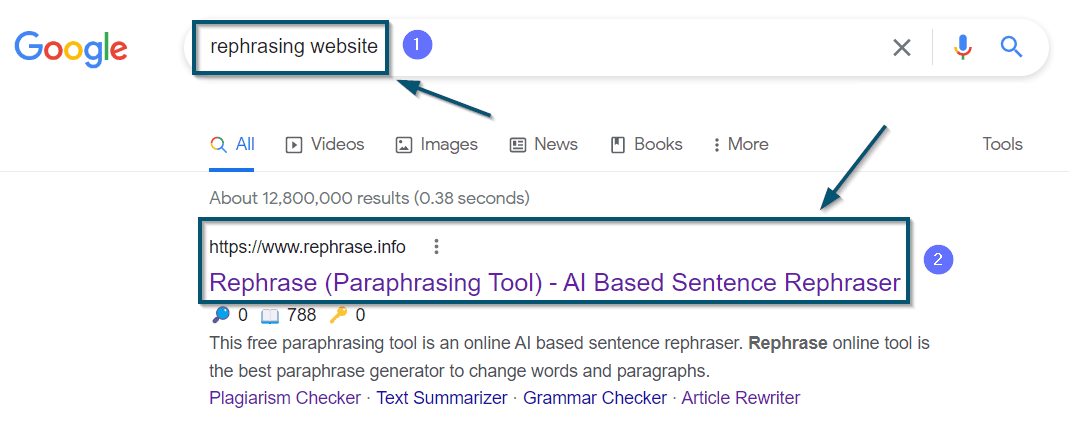Open the Google logo homepage
Viewport: 1069px width, 430px height.
coord(71,48)
